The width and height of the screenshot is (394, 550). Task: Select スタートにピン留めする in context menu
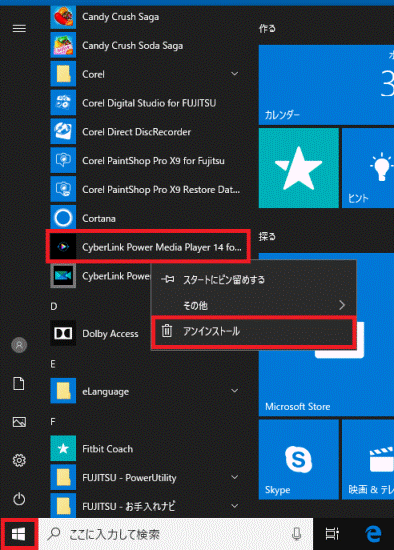254,280
